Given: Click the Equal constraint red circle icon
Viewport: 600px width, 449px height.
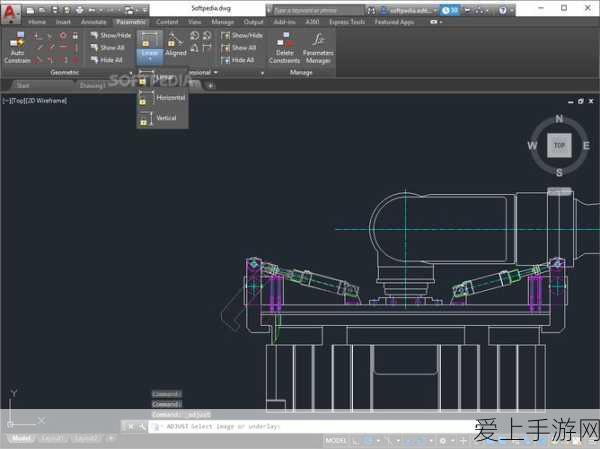Looking at the screenshot, I should [76, 60].
